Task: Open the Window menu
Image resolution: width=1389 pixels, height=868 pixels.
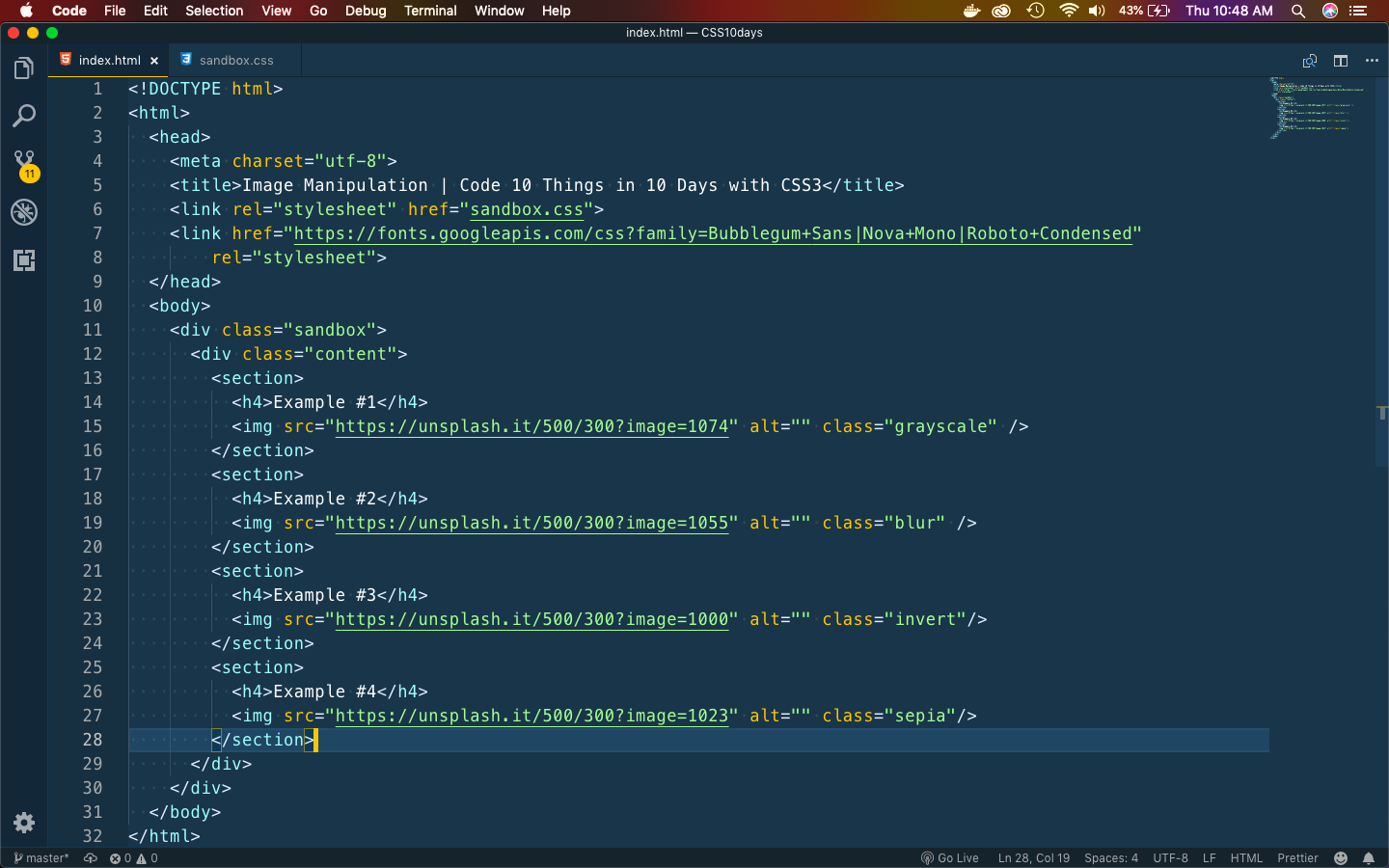Action: [x=499, y=11]
